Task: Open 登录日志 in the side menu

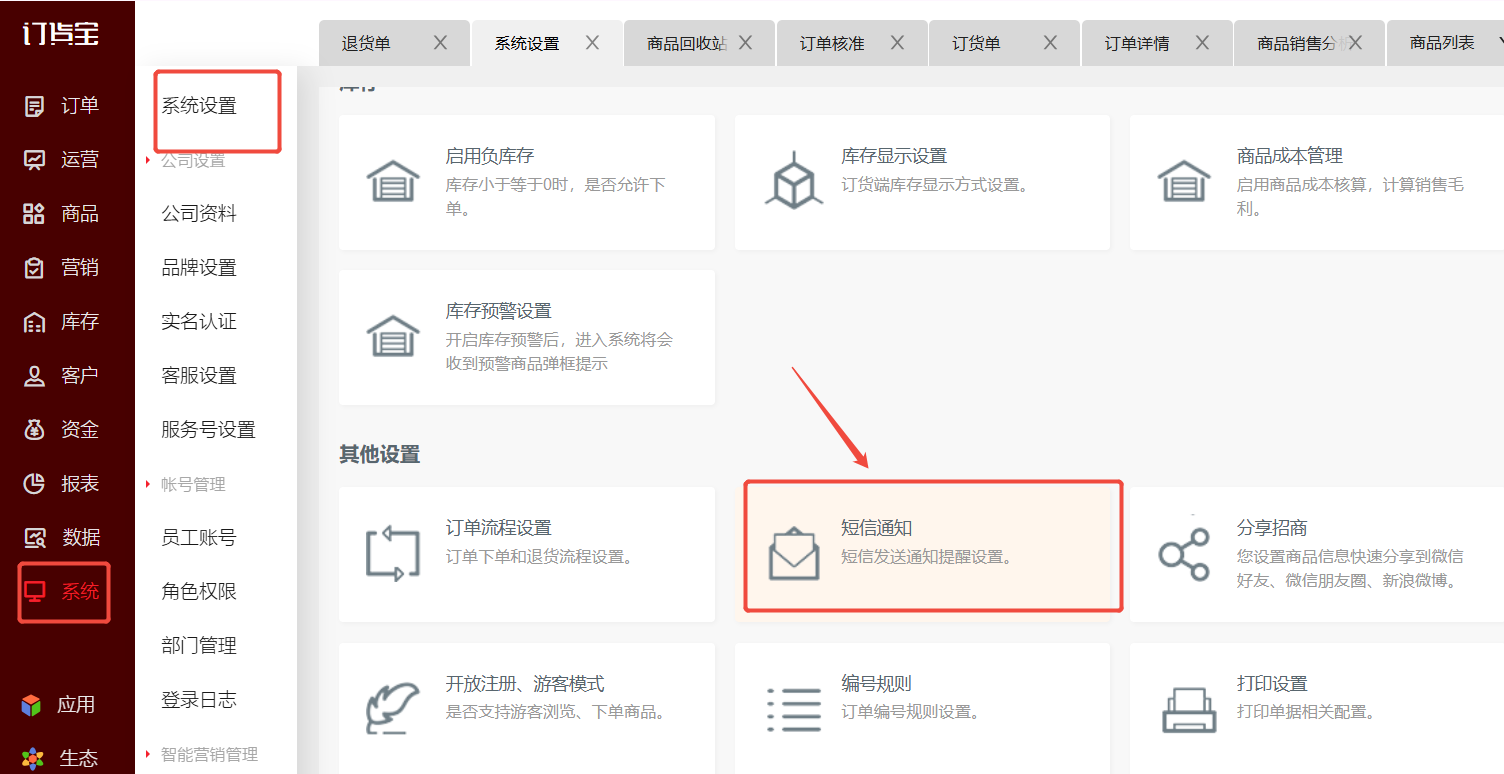Action: click(x=199, y=700)
